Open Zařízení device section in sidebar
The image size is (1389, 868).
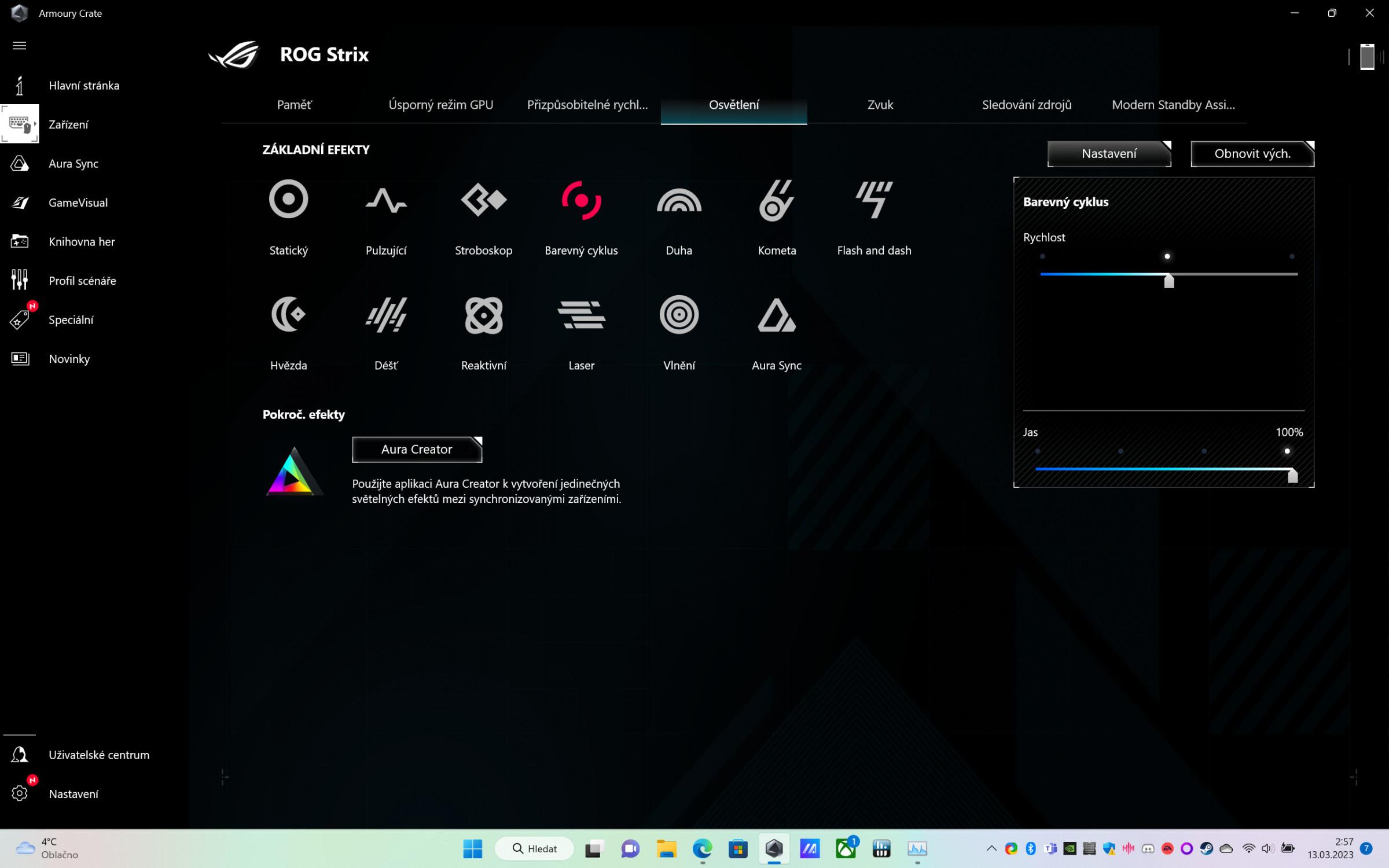point(68,124)
